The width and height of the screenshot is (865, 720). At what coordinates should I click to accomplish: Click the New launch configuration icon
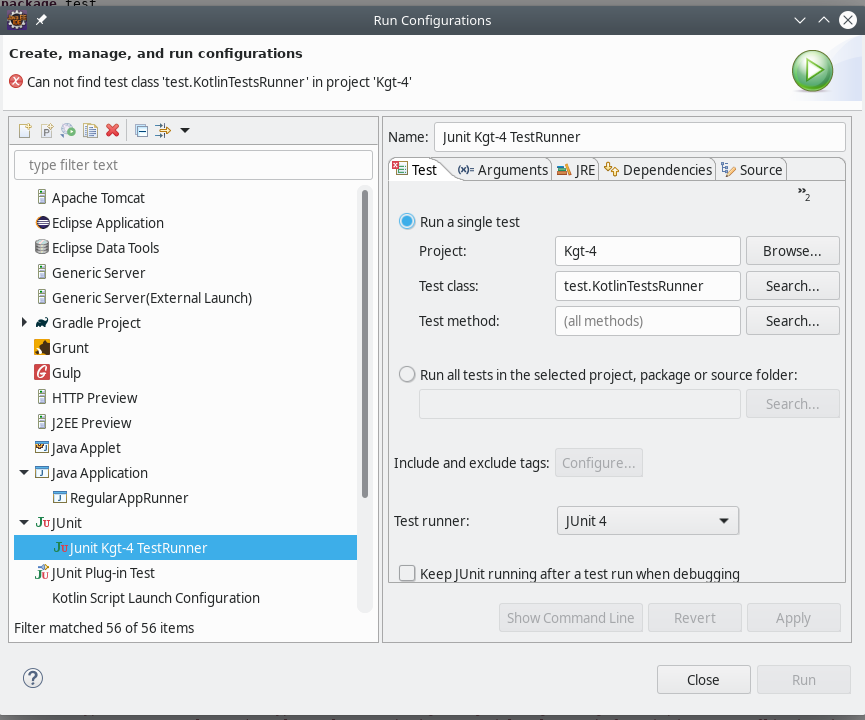click(25, 131)
